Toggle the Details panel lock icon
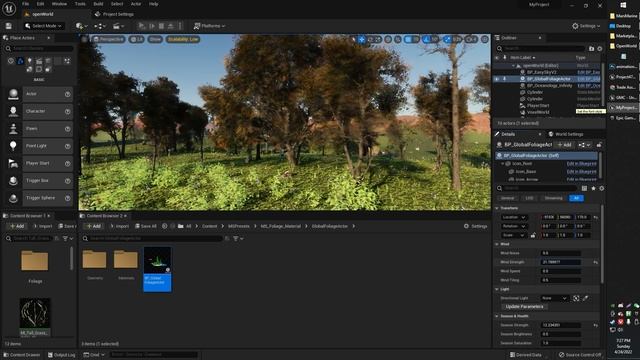 tap(599, 145)
